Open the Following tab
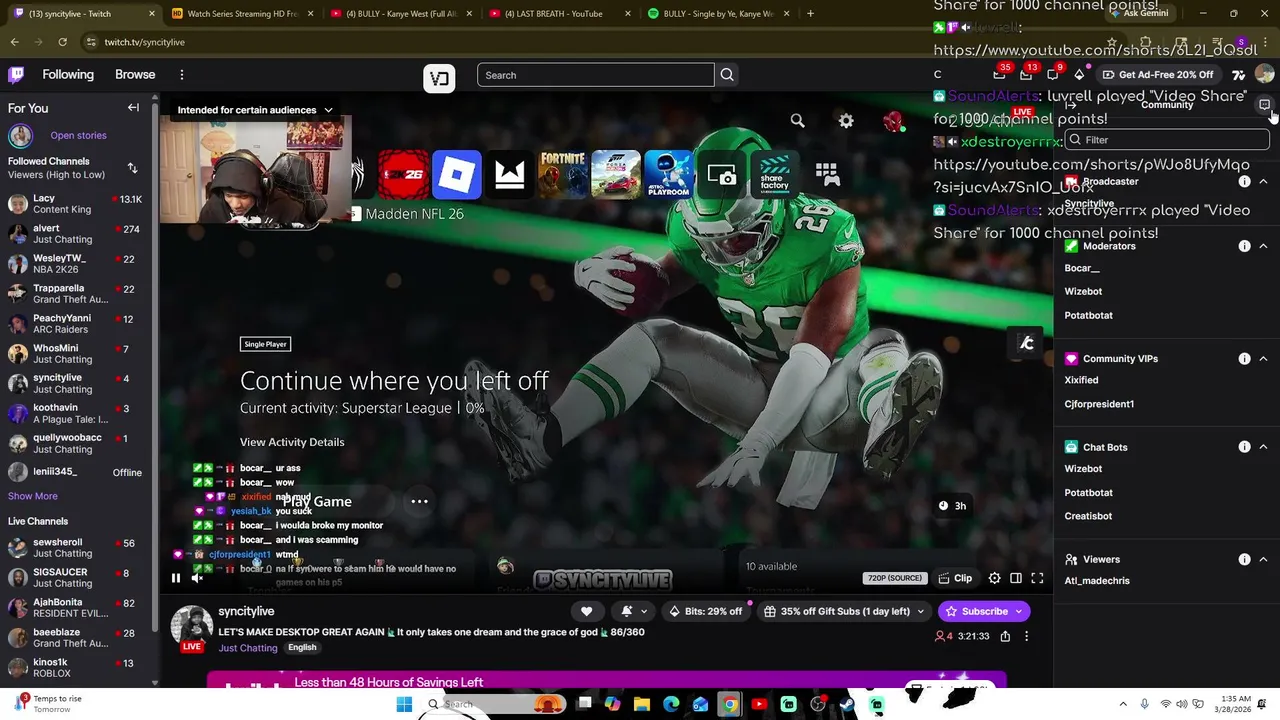Screen dimensions: 1280x720 68,75
